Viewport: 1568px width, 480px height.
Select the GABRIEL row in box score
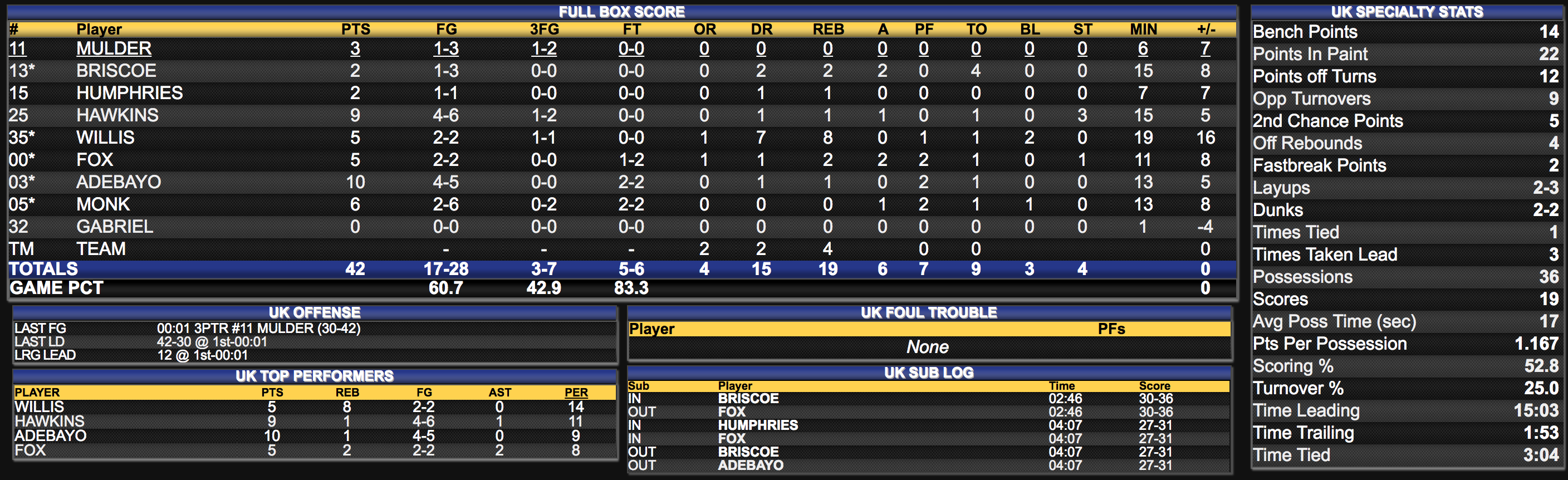tap(622, 227)
